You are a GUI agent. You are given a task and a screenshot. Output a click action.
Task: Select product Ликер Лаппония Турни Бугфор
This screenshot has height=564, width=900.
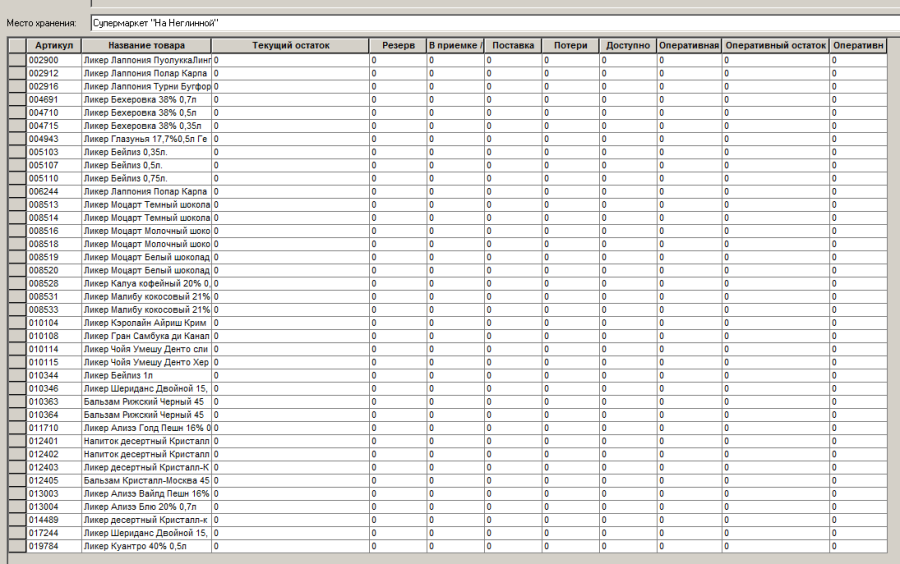pos(146,86)
